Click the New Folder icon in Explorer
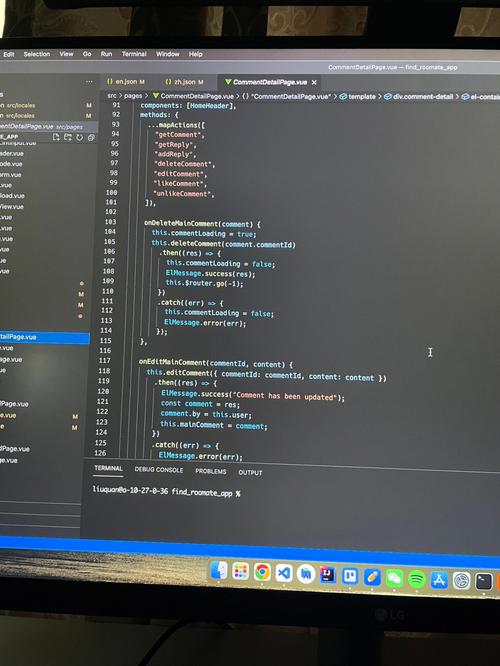 [x=68, y=137]
